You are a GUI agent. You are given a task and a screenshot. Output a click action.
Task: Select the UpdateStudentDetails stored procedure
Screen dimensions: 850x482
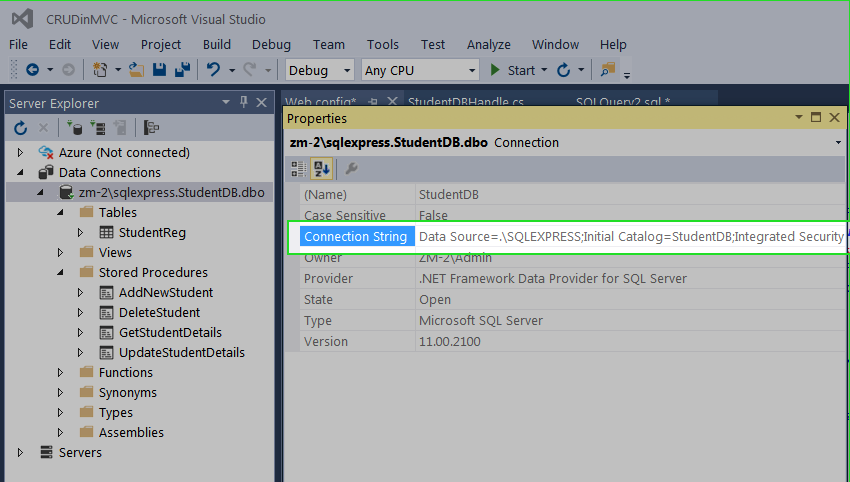coord(182,352)
